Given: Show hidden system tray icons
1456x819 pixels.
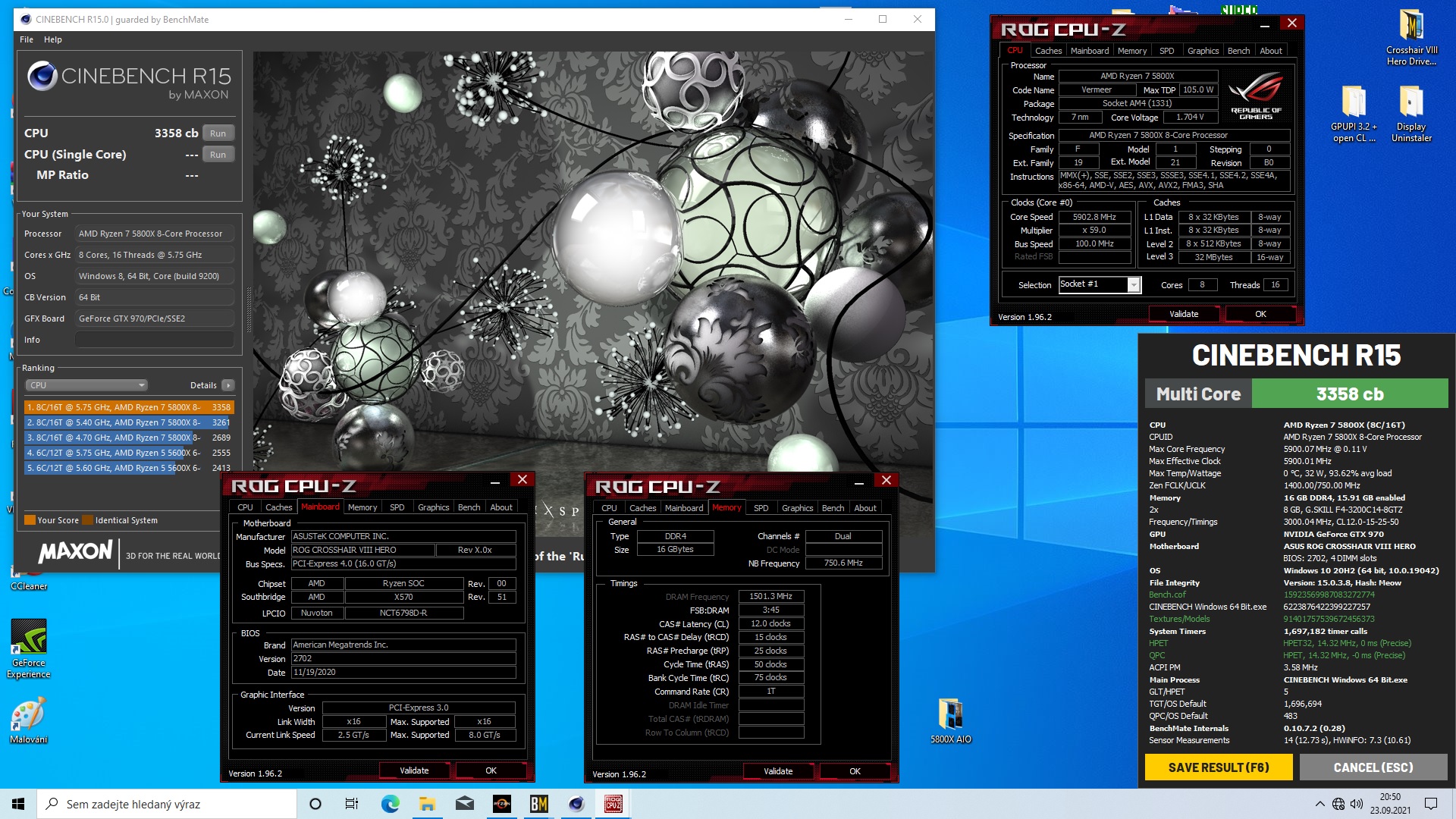Looking at the screenshot, I should tap(1319, 804).
